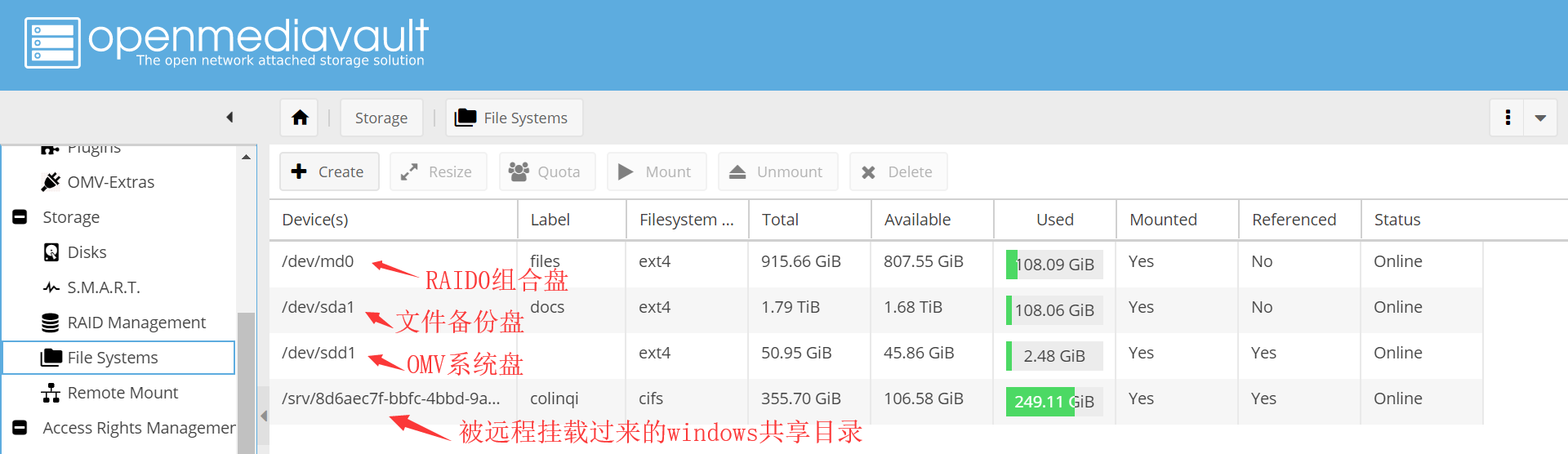Click sidebar scrollbar up arrow
Screen dimensions: 1568x454
click(x=246, y=157)
